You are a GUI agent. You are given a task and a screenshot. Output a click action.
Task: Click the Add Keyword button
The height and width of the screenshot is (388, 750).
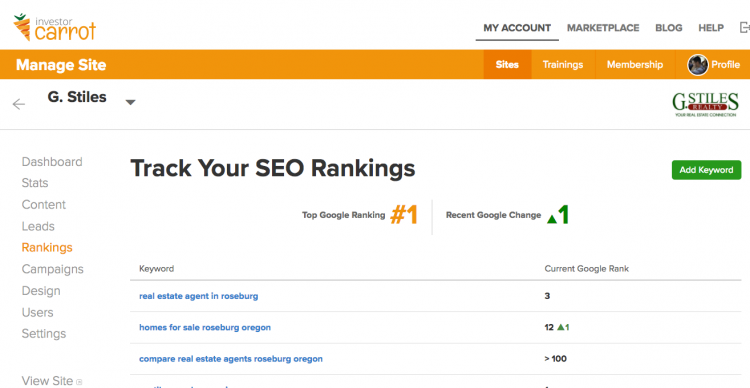pos(706,170)
